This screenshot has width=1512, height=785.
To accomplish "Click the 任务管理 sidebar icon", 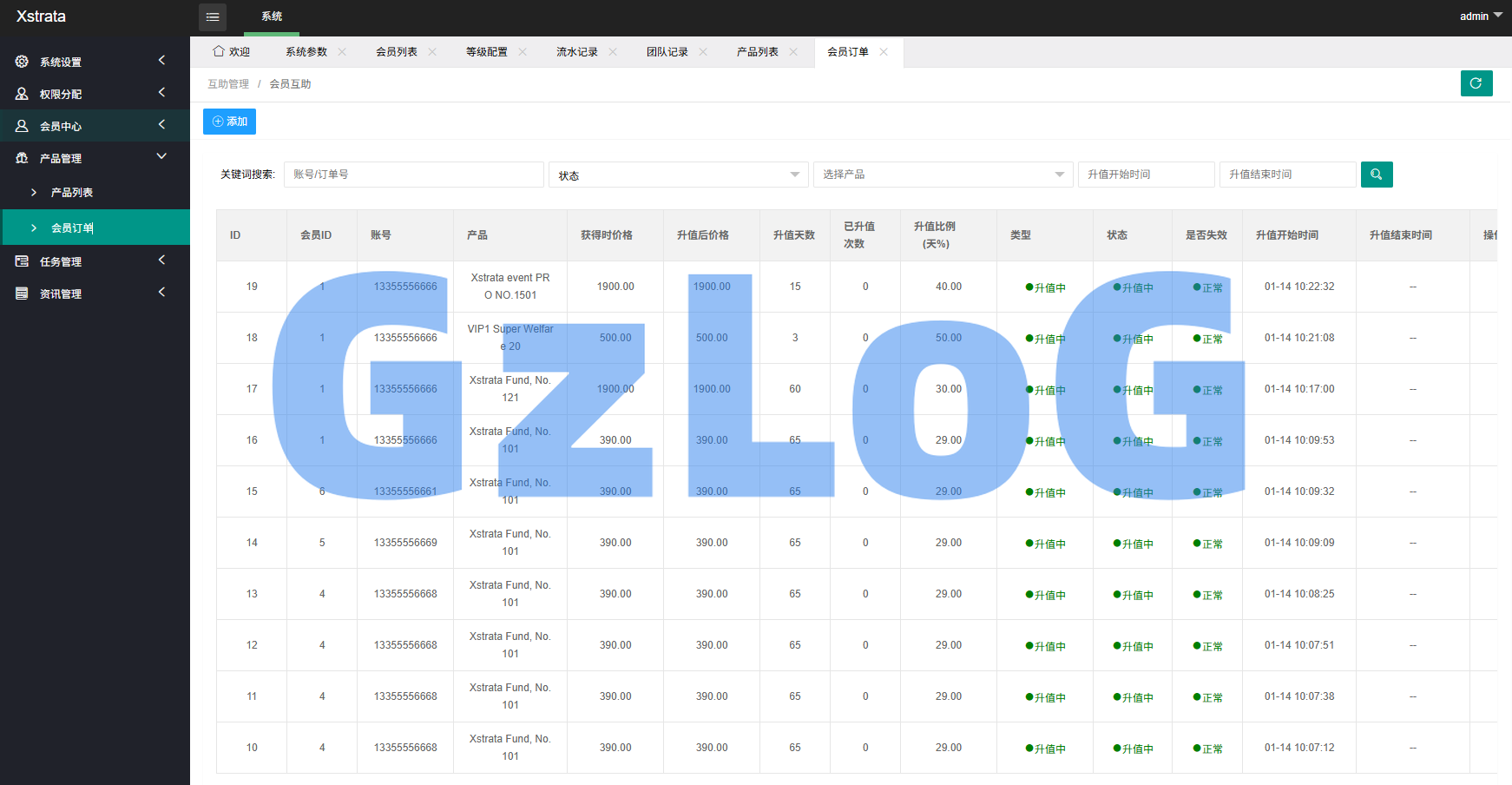I will pos(22,261).
